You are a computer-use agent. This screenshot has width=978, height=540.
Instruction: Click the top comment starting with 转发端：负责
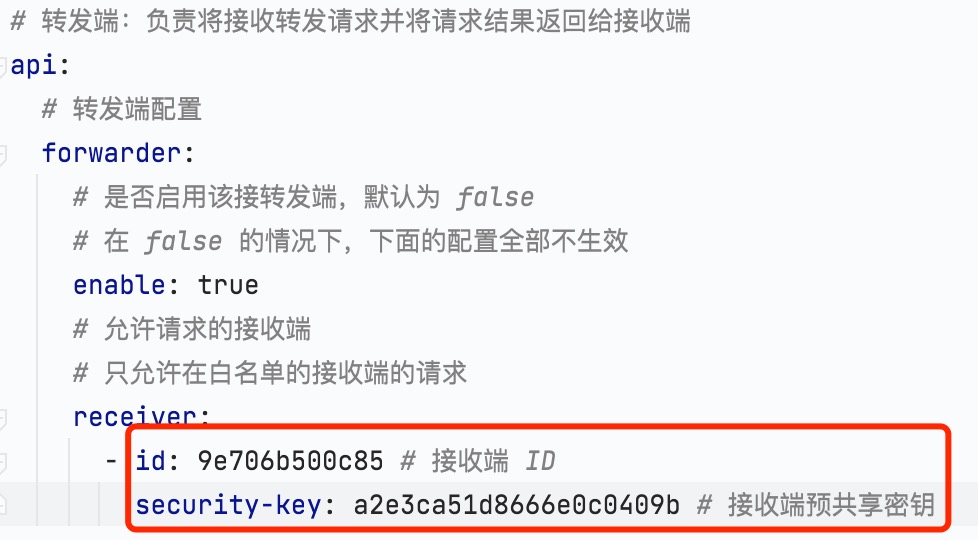351,21
